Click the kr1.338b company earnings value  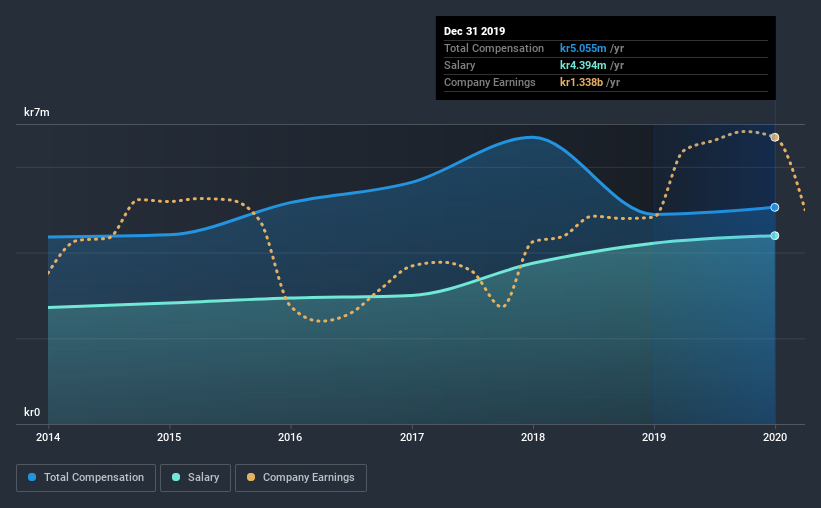click(x=581, y=82)
